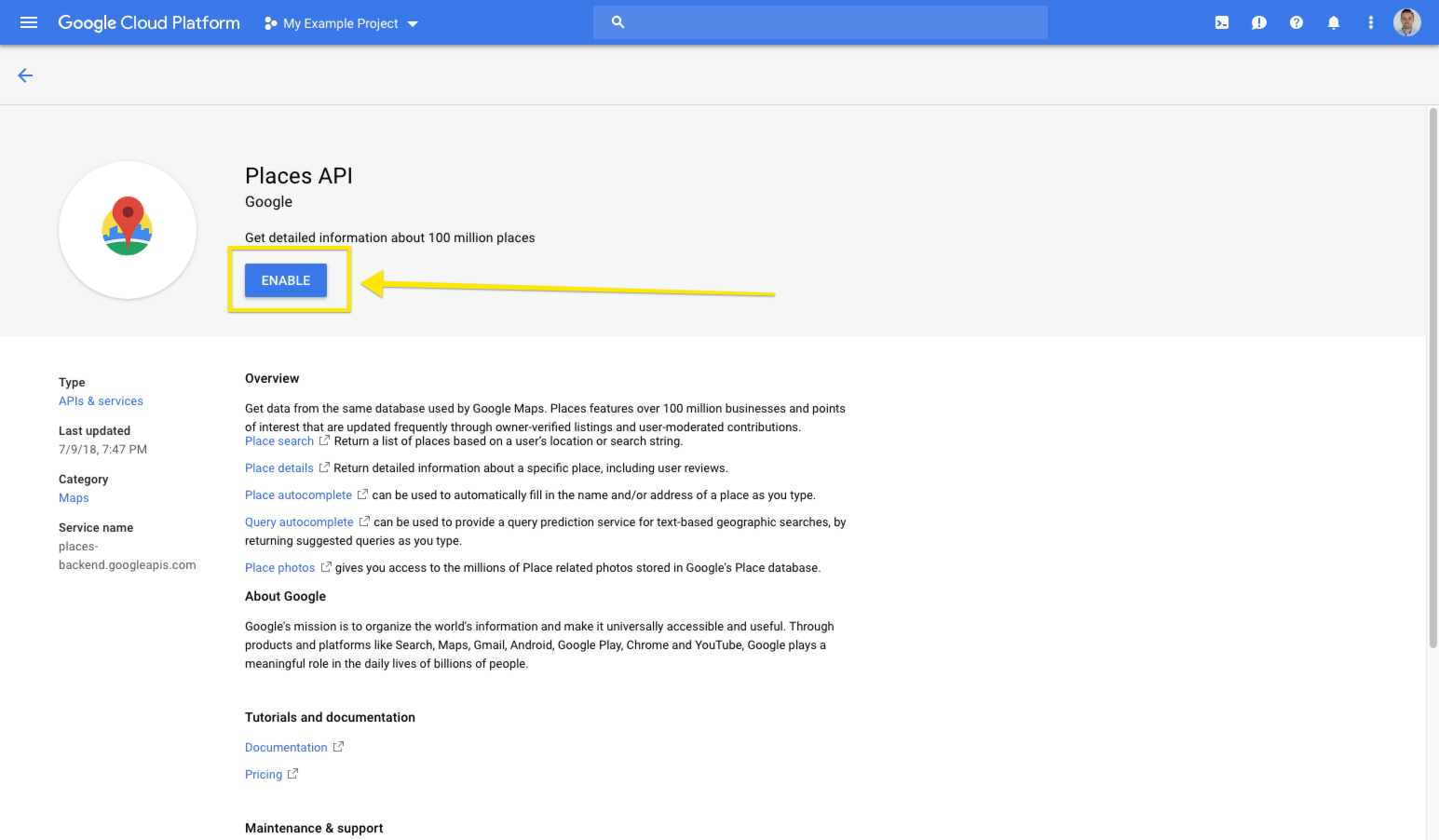Open the Documentation link
Viewport: 1439px width, 840px height.
pos(286,748)
